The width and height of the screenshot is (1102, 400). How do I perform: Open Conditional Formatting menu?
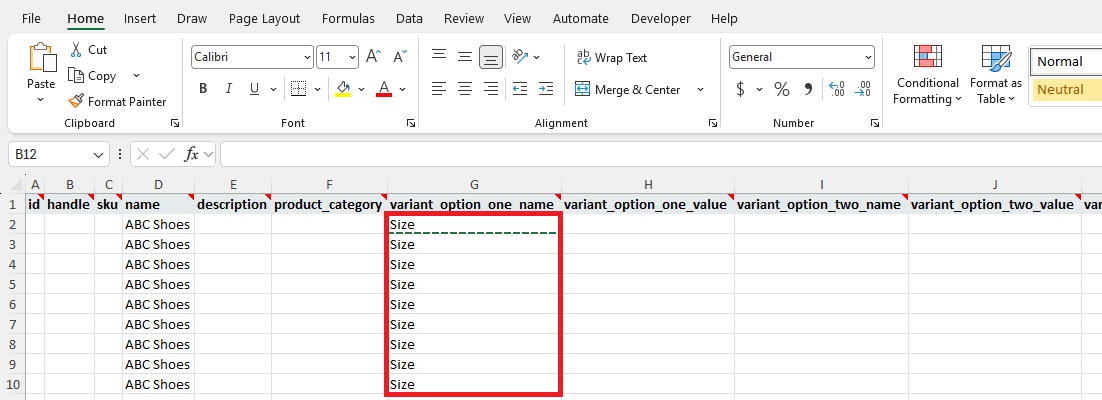(x=928, y=75)
